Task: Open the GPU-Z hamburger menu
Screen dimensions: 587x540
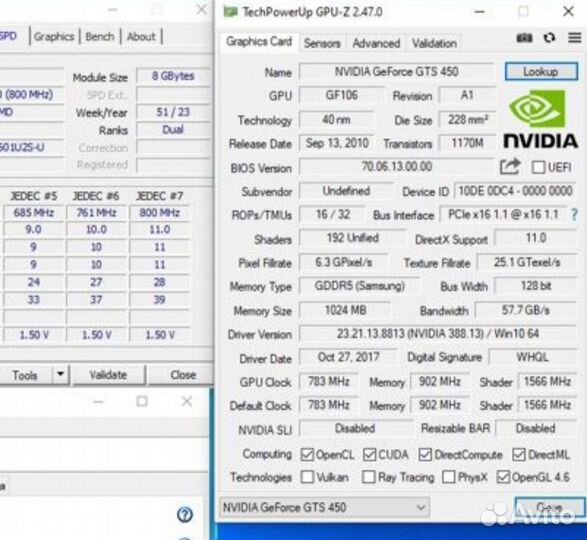Action: point(575,37)
